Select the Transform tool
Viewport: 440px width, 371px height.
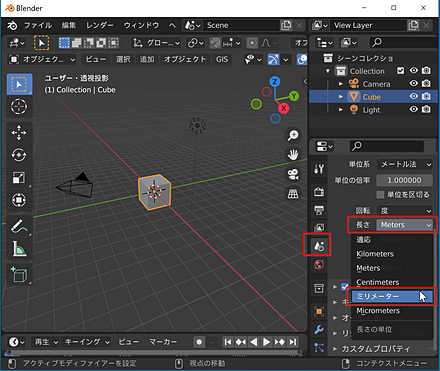tap(19, 200)
